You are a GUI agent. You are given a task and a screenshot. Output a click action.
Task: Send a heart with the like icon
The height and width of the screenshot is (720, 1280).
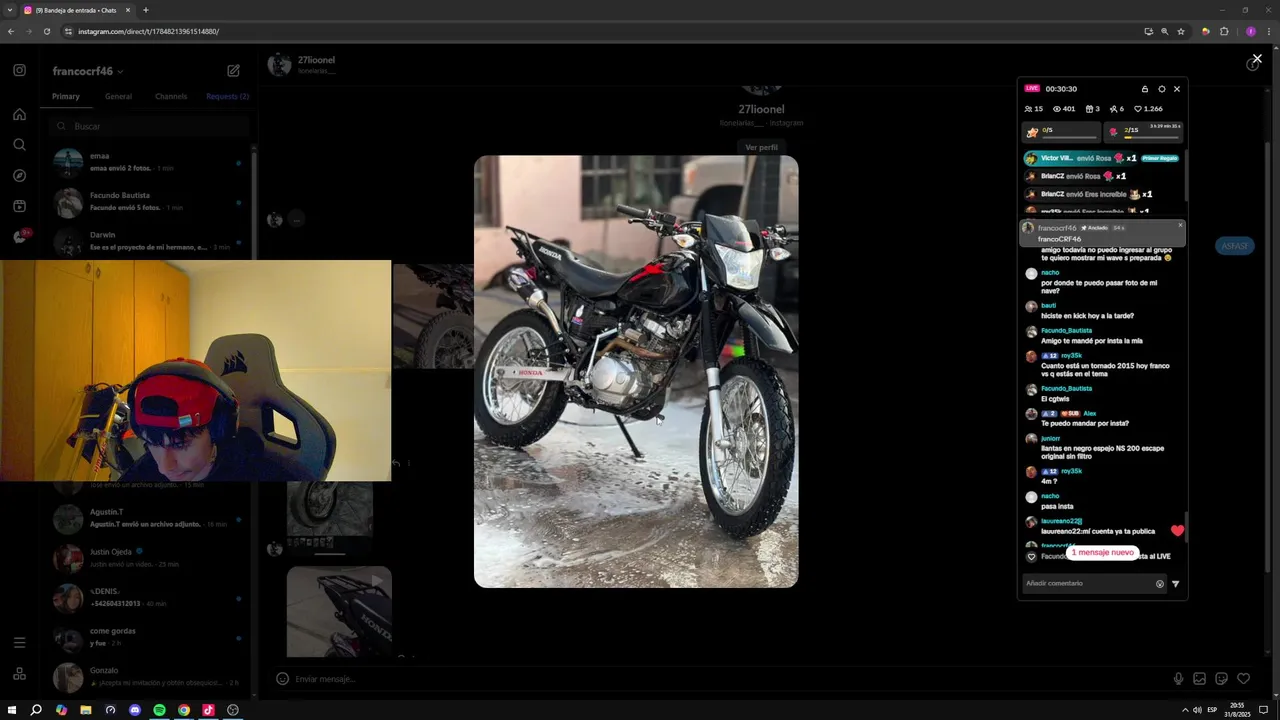1243,679
